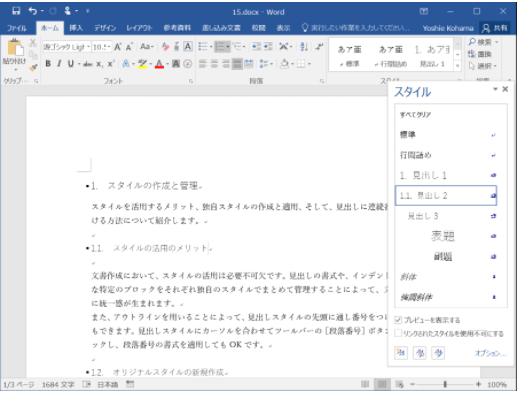
Task: Toggle underline formatting
Action: [71, 63]
